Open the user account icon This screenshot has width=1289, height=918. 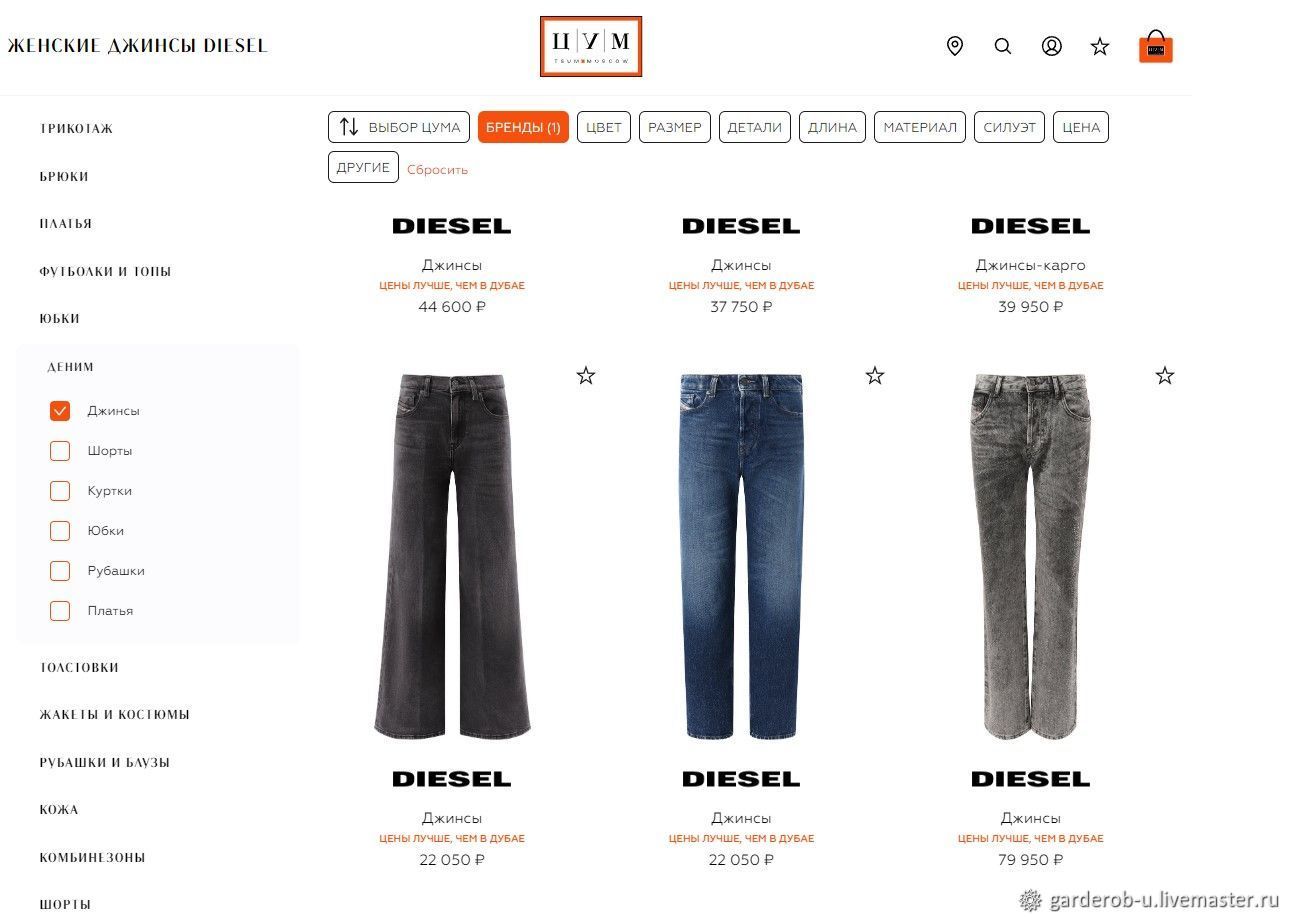[x=1052, y=46]
